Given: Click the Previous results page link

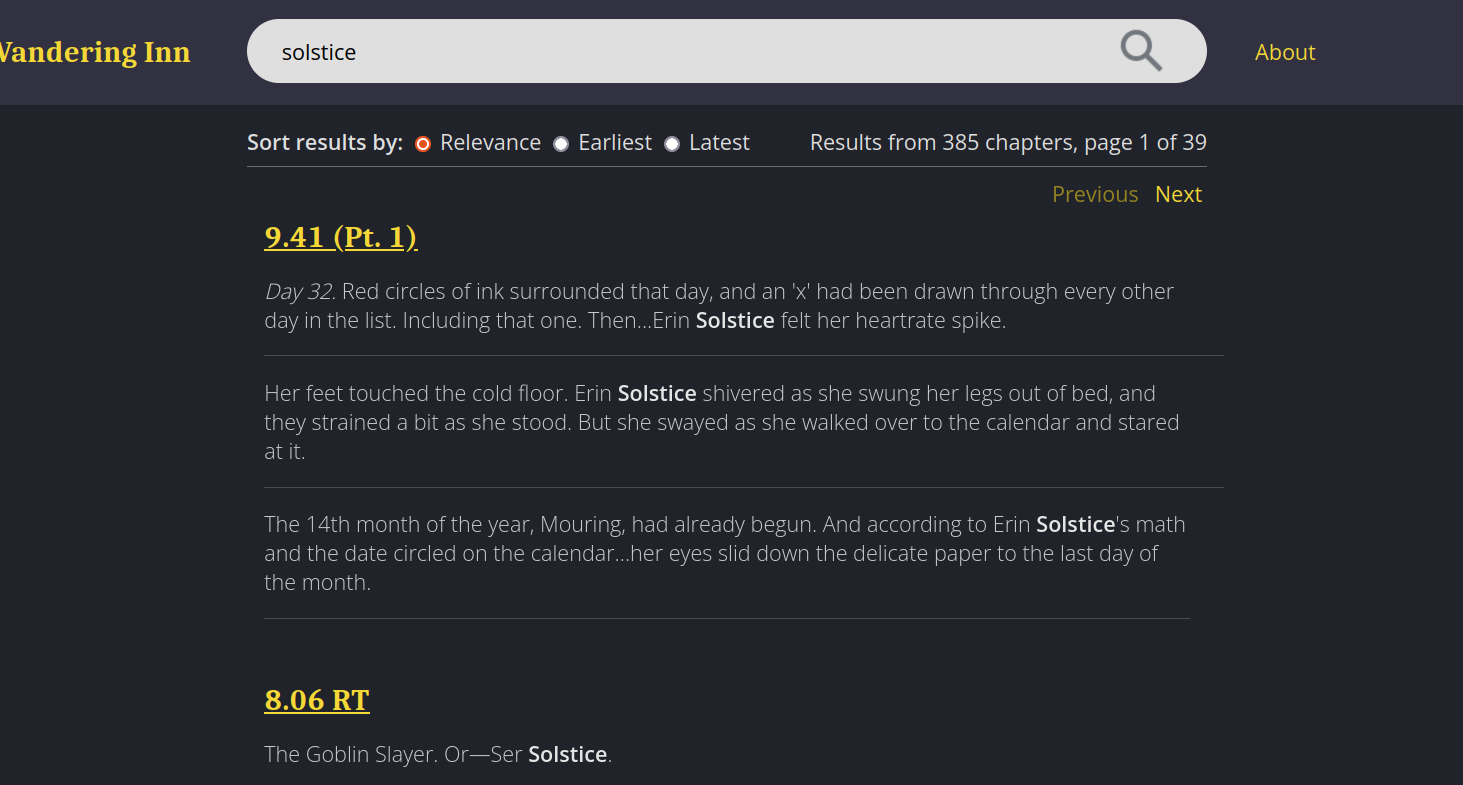Looking at the screenshot, I should pos(1095,194).
